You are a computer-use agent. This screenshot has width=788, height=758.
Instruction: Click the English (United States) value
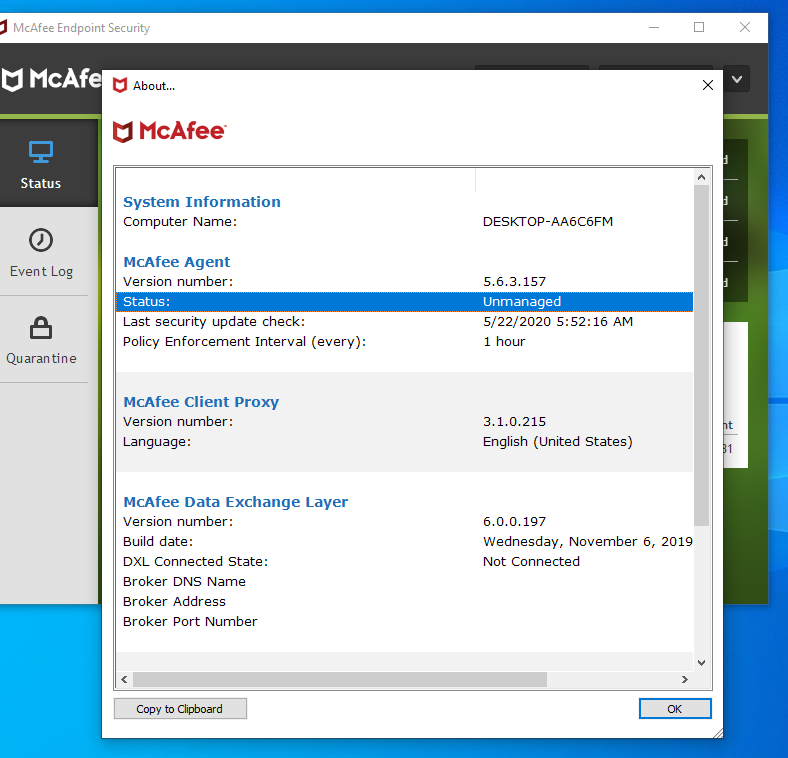557,442
